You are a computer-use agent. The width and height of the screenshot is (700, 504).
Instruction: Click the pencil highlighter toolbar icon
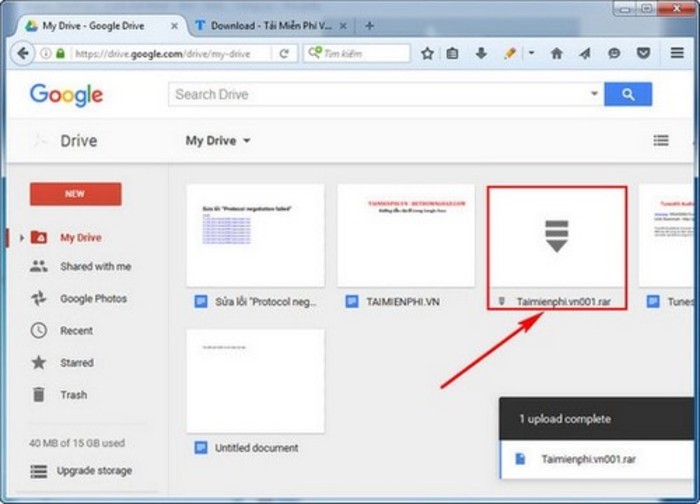click(x=510, y=54)
